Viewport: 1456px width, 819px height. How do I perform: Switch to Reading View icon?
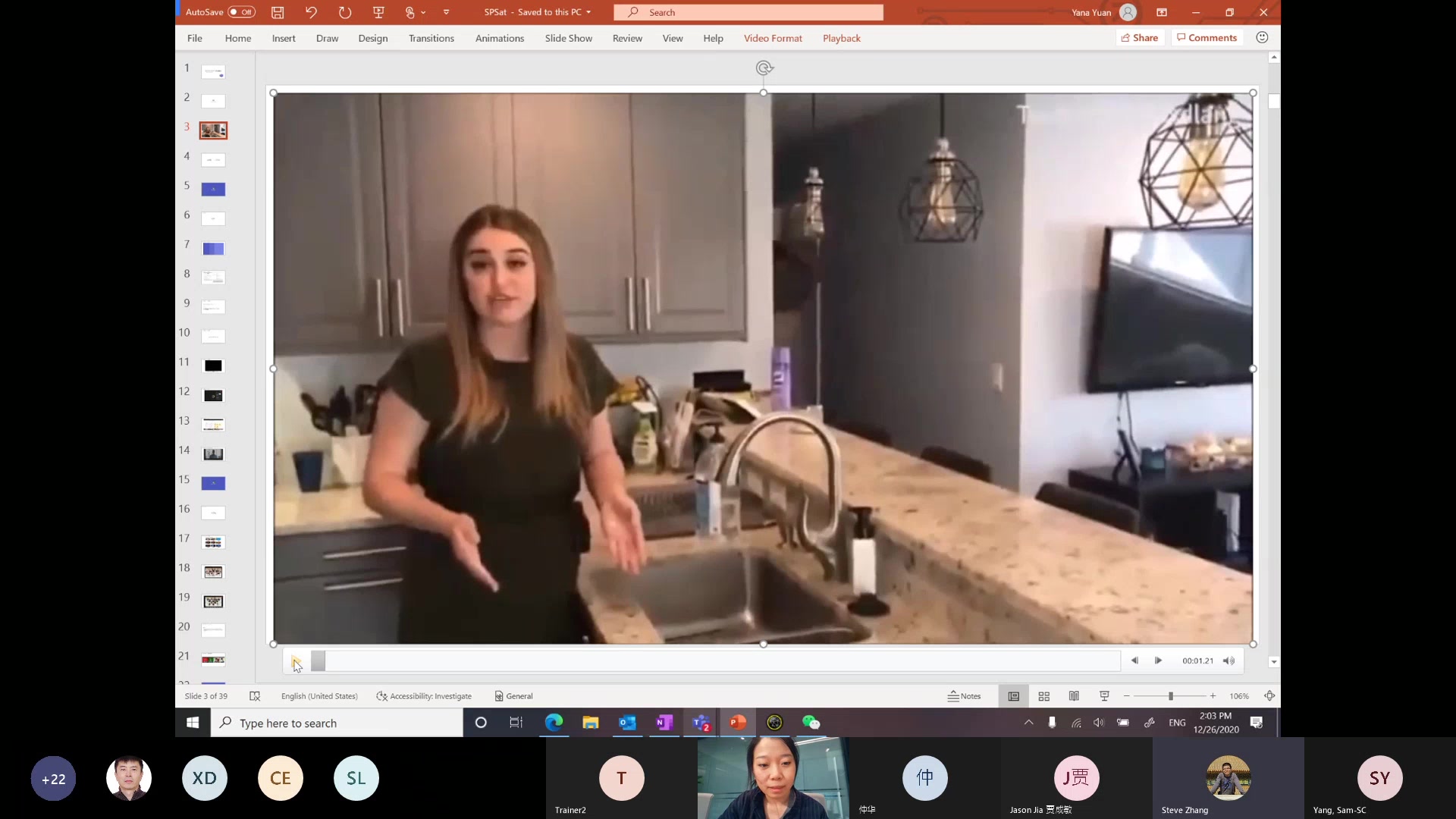click(x=1074, y=696)
